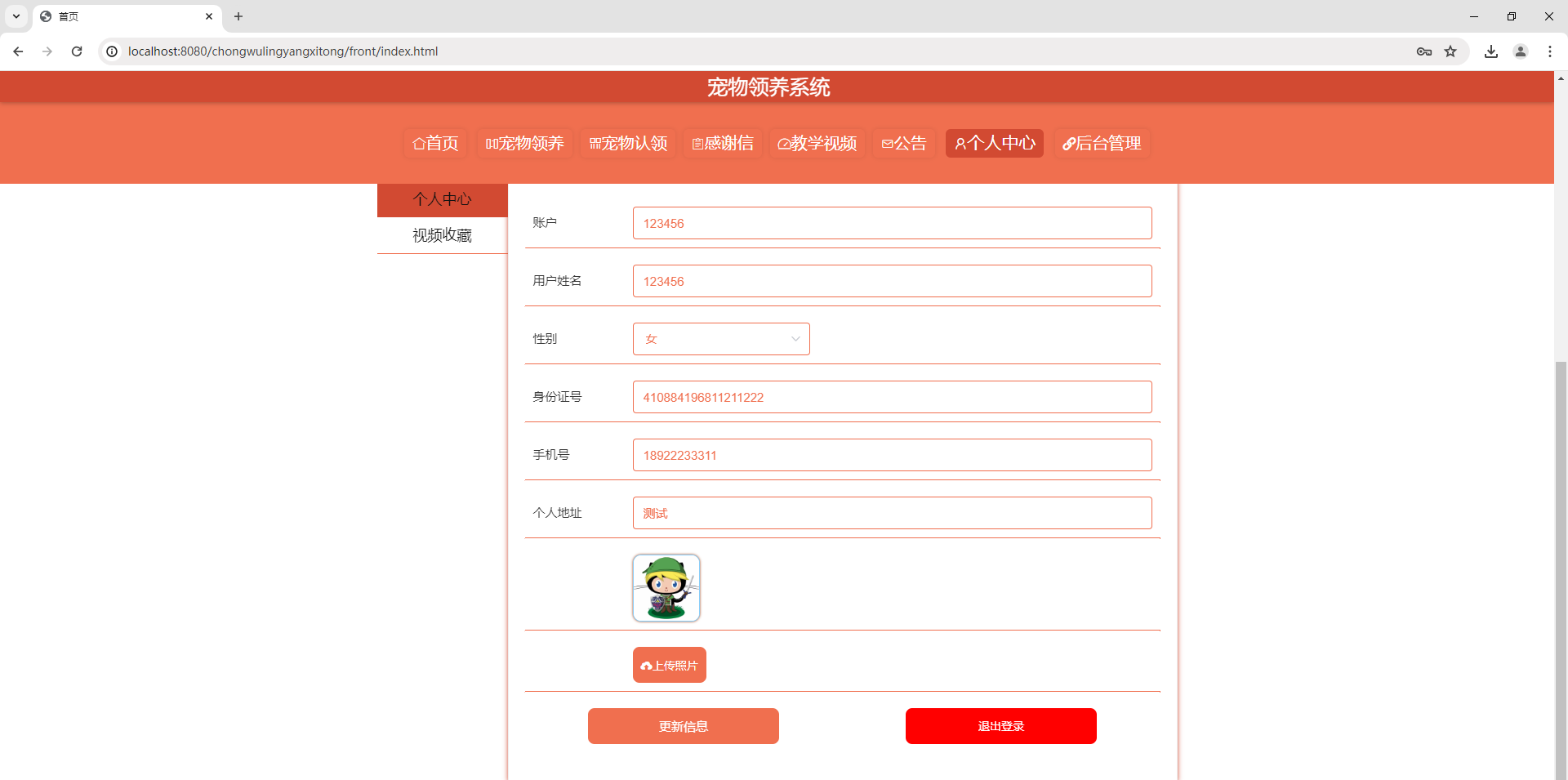Open Chrome three-dot menu
1568x780 pixels.
click(x=1550, y=51)
